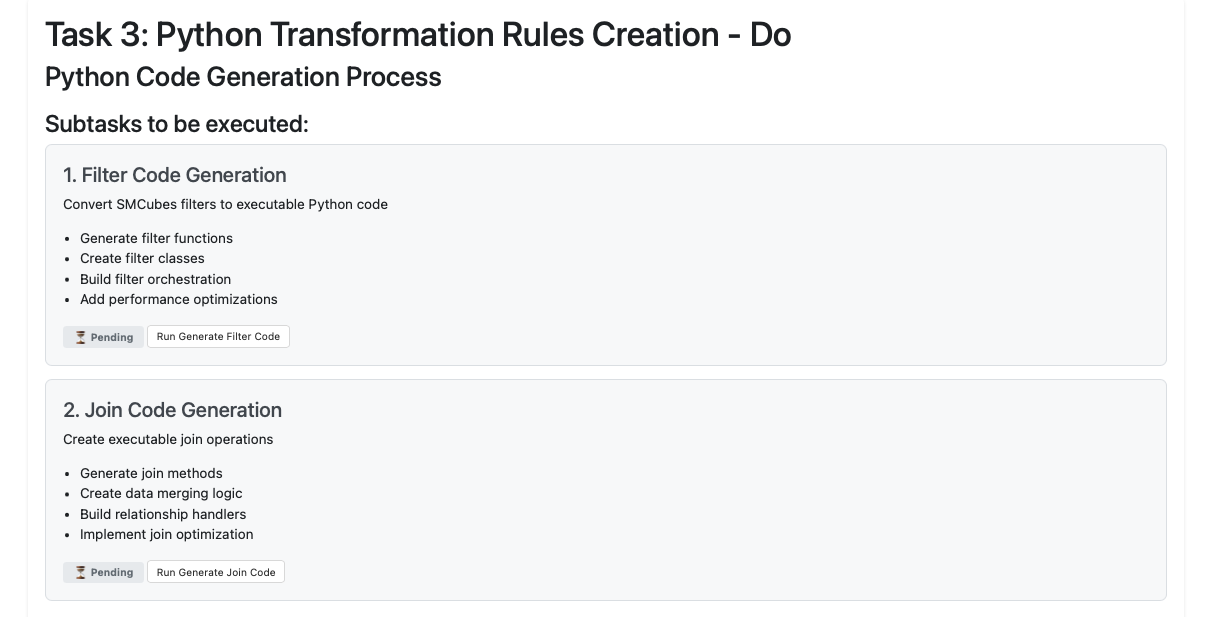Click the 'Implement join optimization' bullet item

(x=166, y=534)
